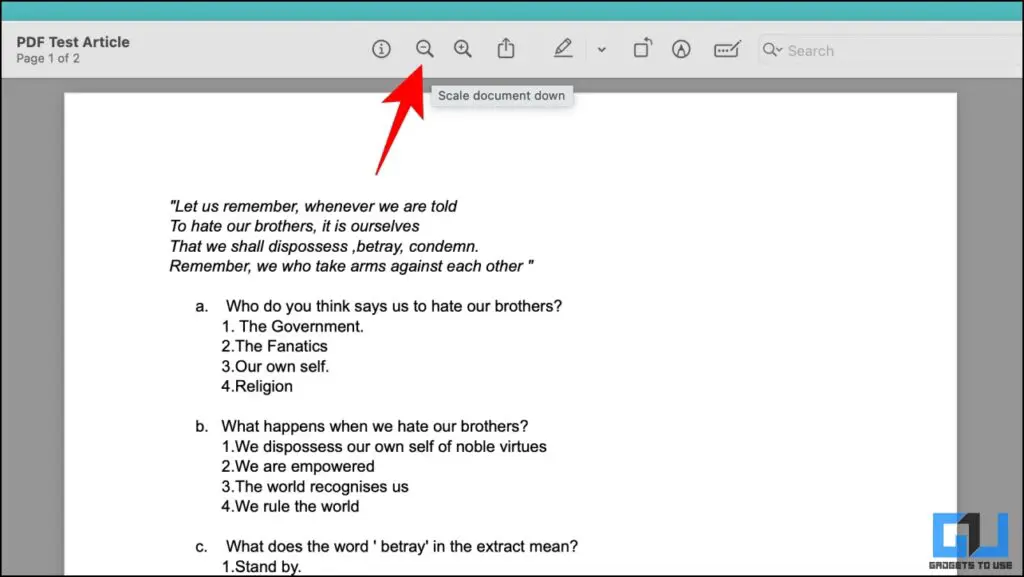Image resolution: width=1024 pixels, height=577 pixels.
Task: Click the Page 1 of 2 label
Action: point(48,58)
